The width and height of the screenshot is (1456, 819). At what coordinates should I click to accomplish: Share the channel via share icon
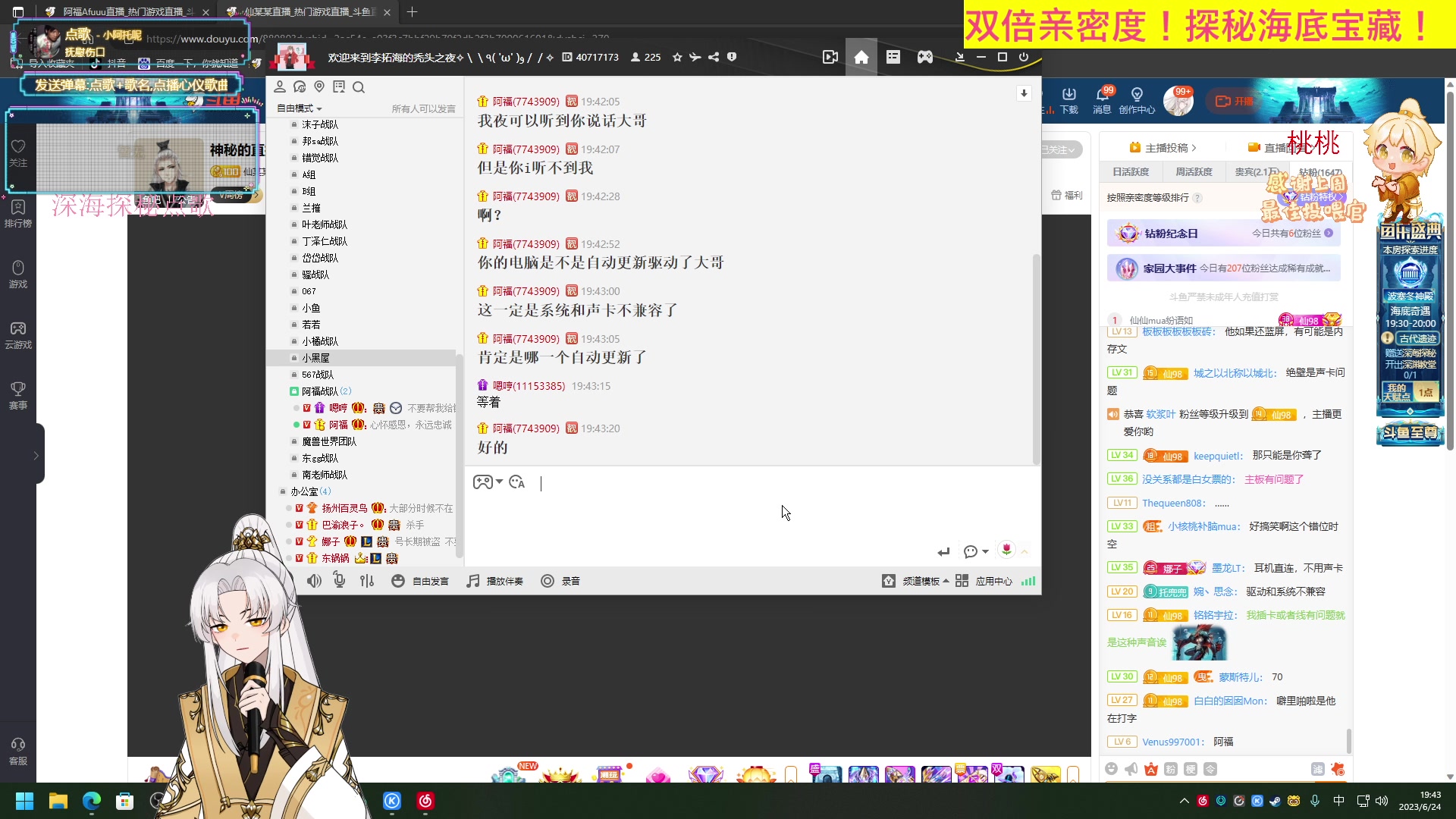tap(714, 57)
